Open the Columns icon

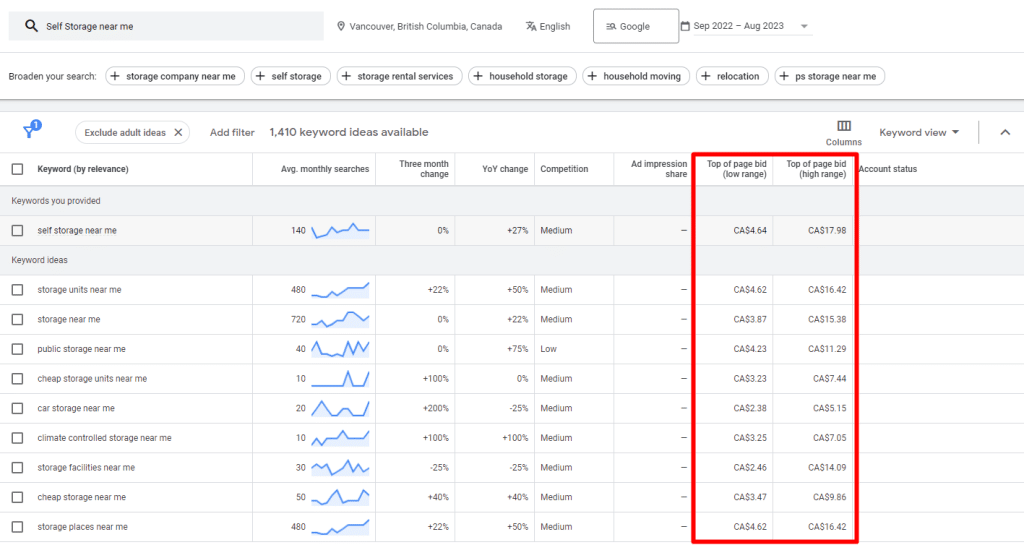click(844, 126)
